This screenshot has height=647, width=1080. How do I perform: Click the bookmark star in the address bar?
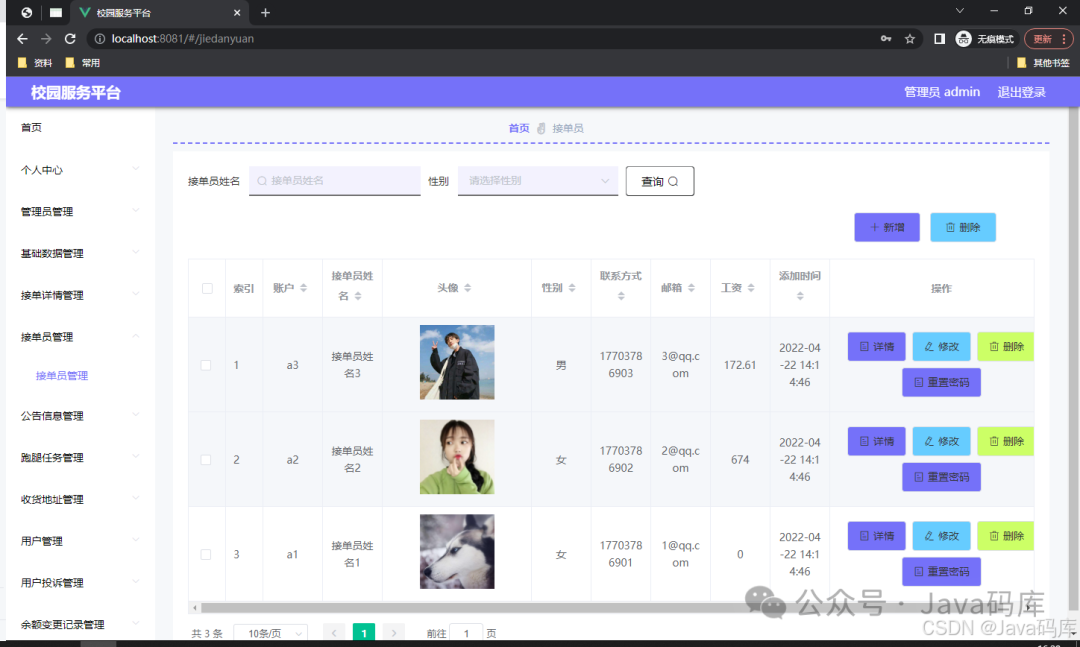tap(909, 38)
